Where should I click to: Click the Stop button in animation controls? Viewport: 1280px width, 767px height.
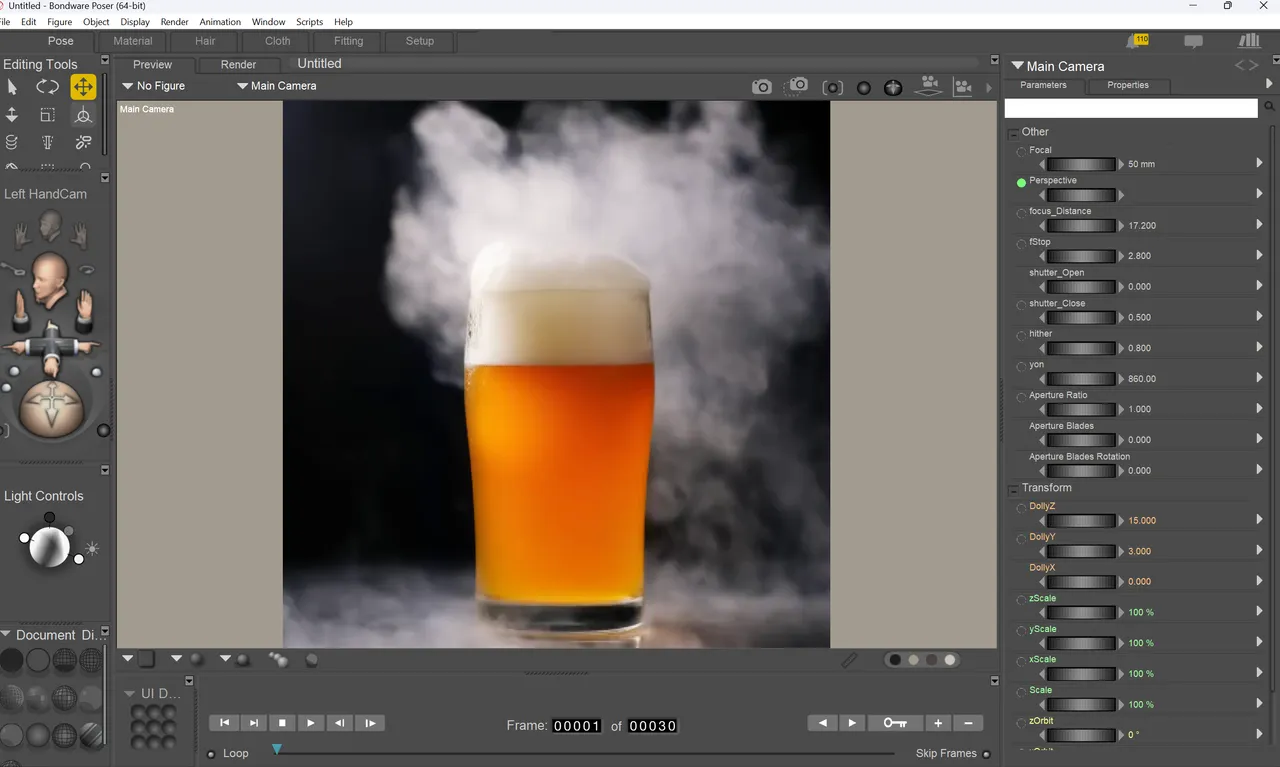[x=282, y=723]
